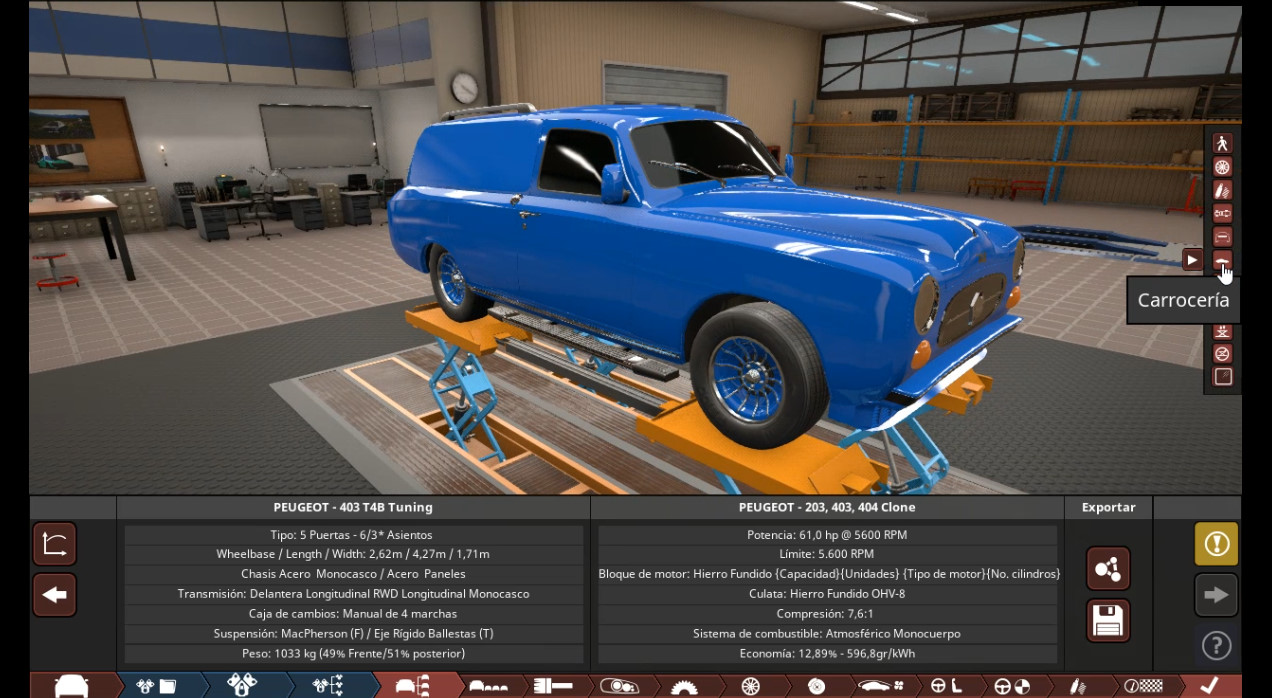Toggle the glass pane visibility icon
Viewport: 1272px width, 698px height.
click(1222, 377)
